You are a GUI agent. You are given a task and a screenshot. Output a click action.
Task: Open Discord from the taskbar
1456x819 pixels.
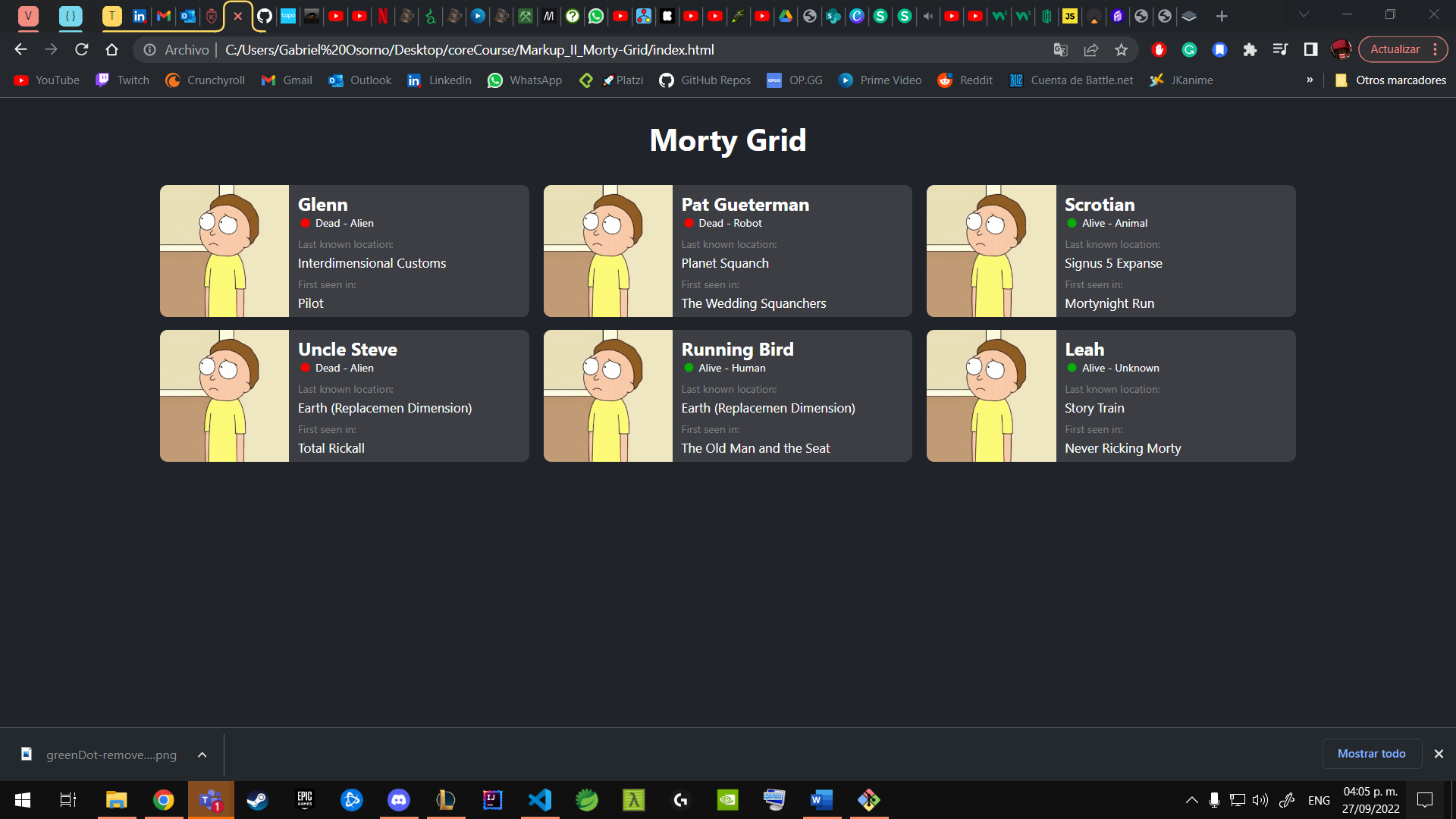[x=398, y=799]
